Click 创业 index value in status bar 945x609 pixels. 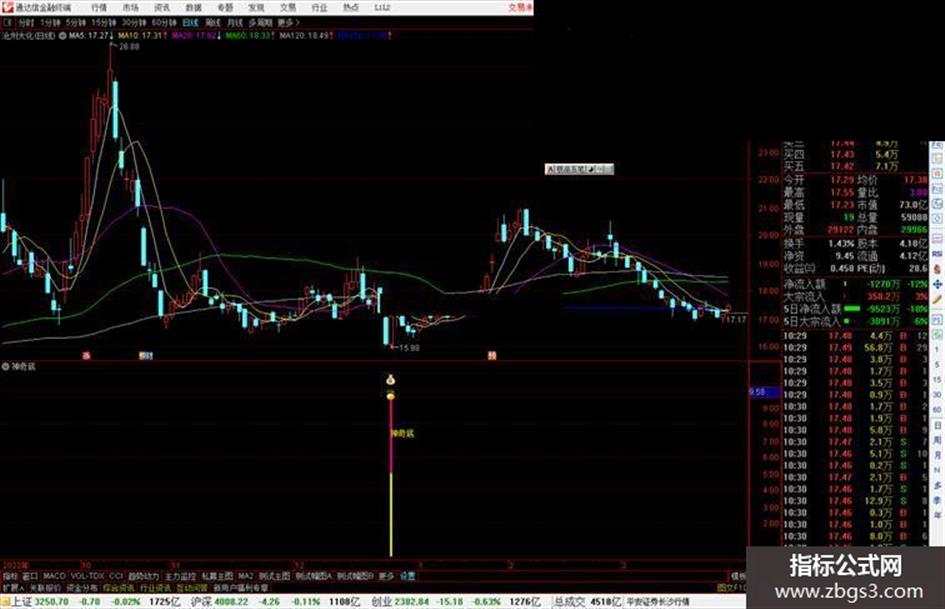(x=412, y=602)
